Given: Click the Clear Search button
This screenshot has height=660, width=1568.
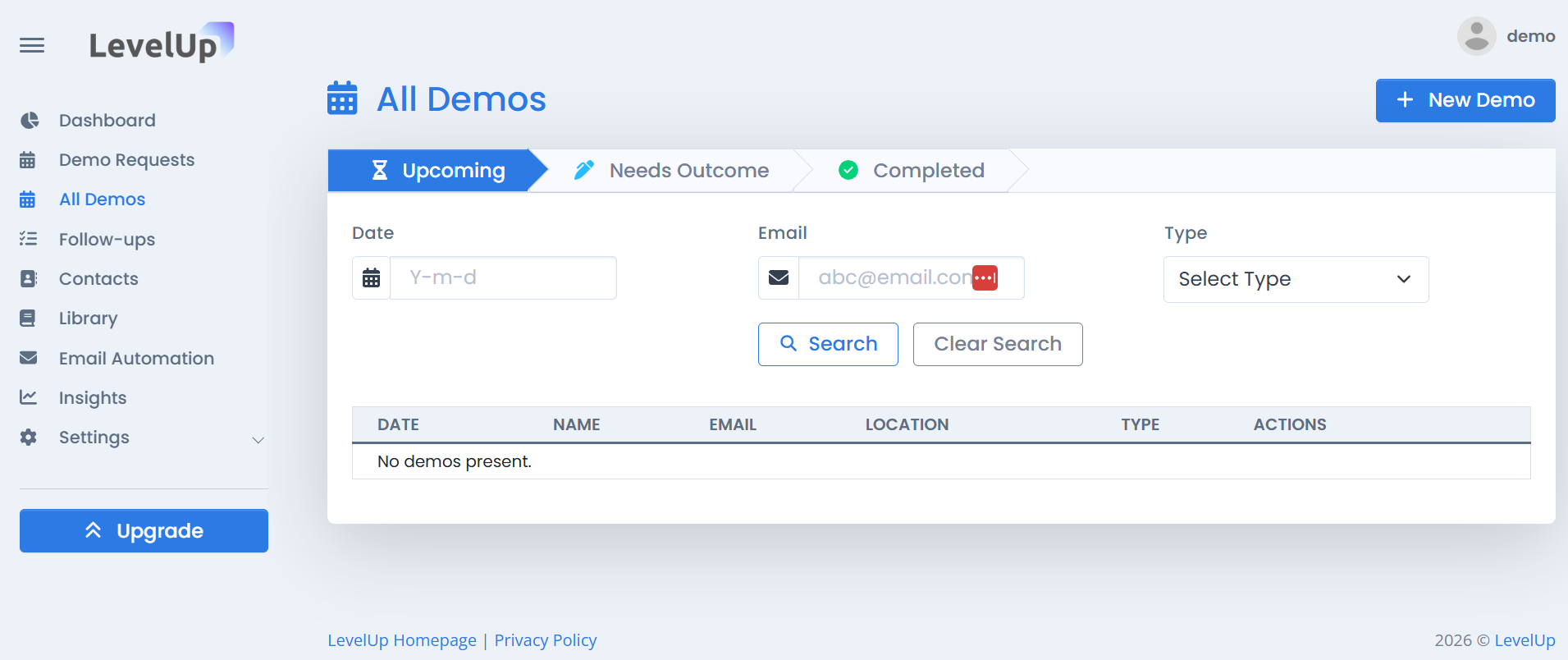Looking at the screenshot, I should tap(998, 344).
